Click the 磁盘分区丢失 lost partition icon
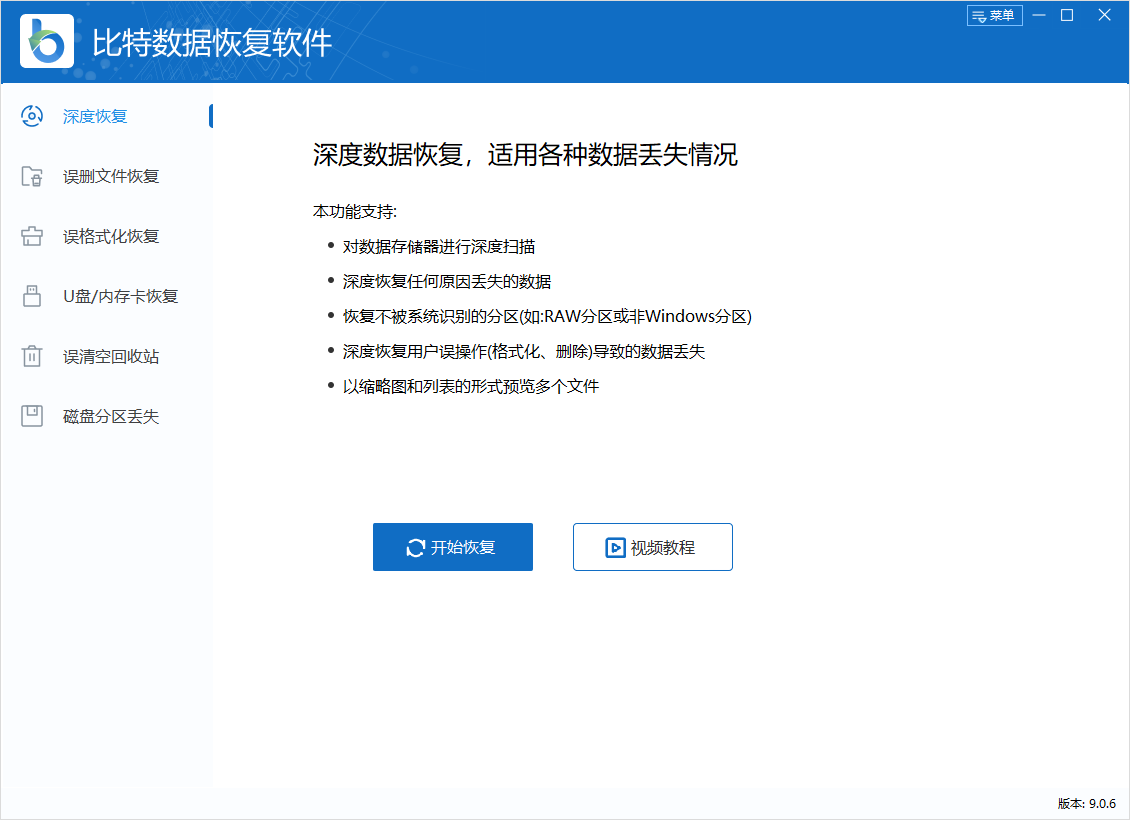The height and width of the screenshot is (820, 1130). tap(32, 415)
